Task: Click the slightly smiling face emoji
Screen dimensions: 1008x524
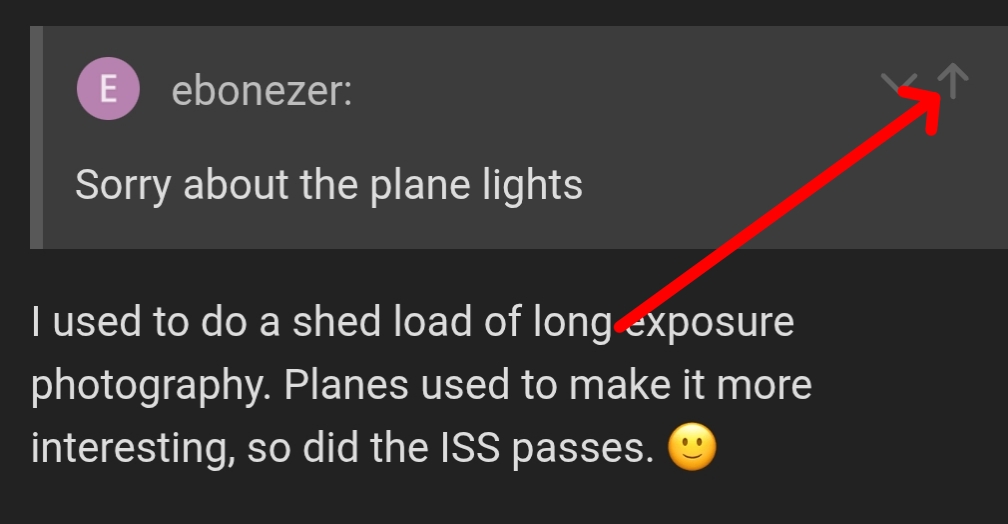Action: coord(691,449)
